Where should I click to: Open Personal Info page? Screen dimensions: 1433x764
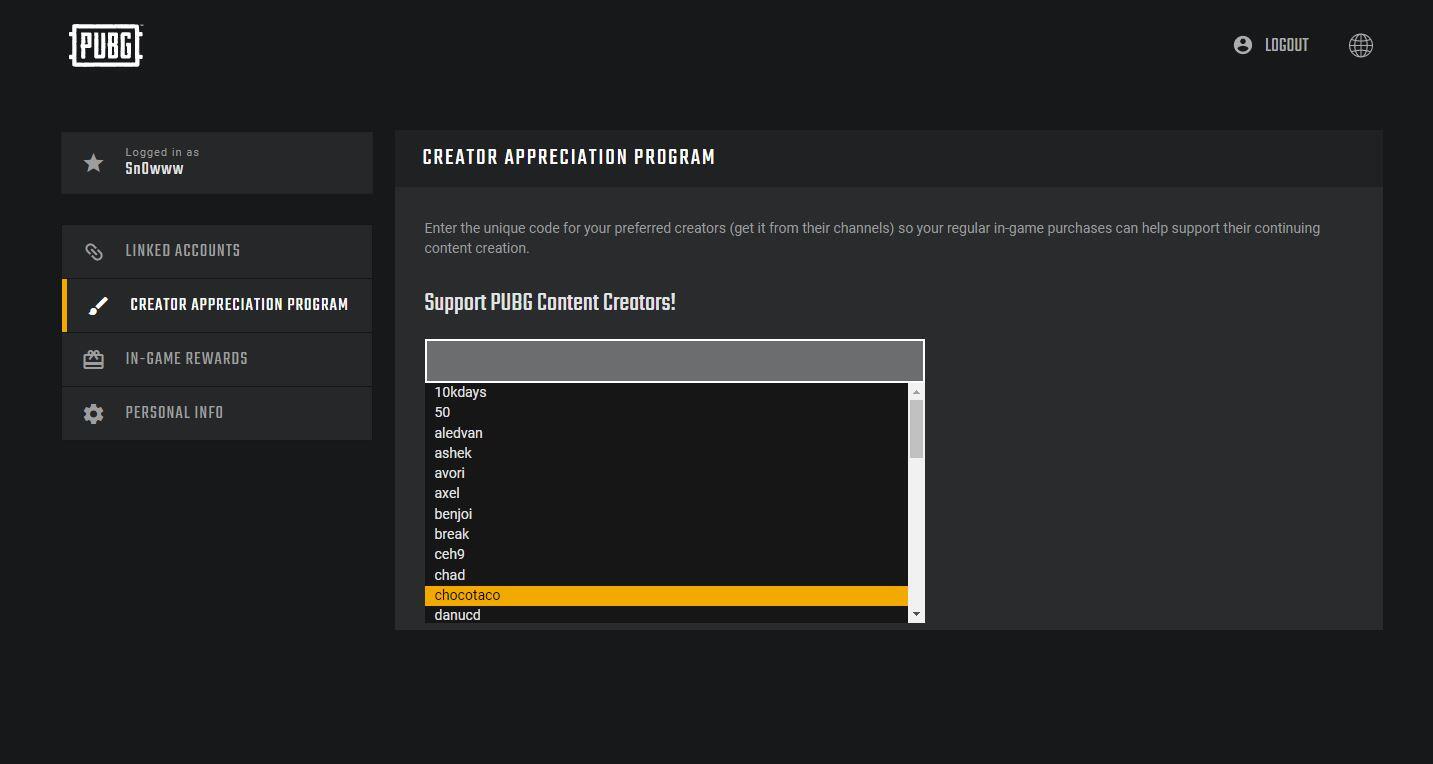pyautogui.click(x=174, y=414)
